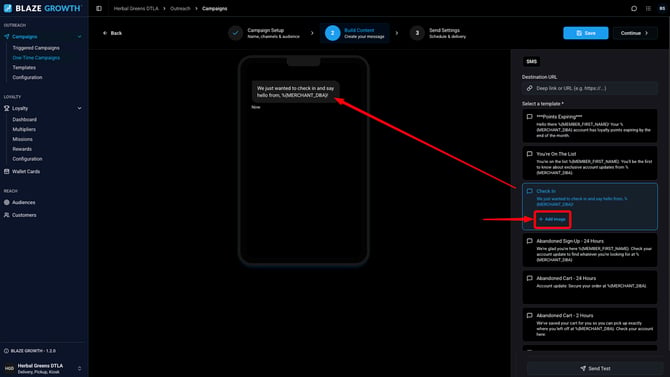Click Herbal Greens DTLA breadcrumb
This screenshot has width=670, height=377.
pos(136,9)
